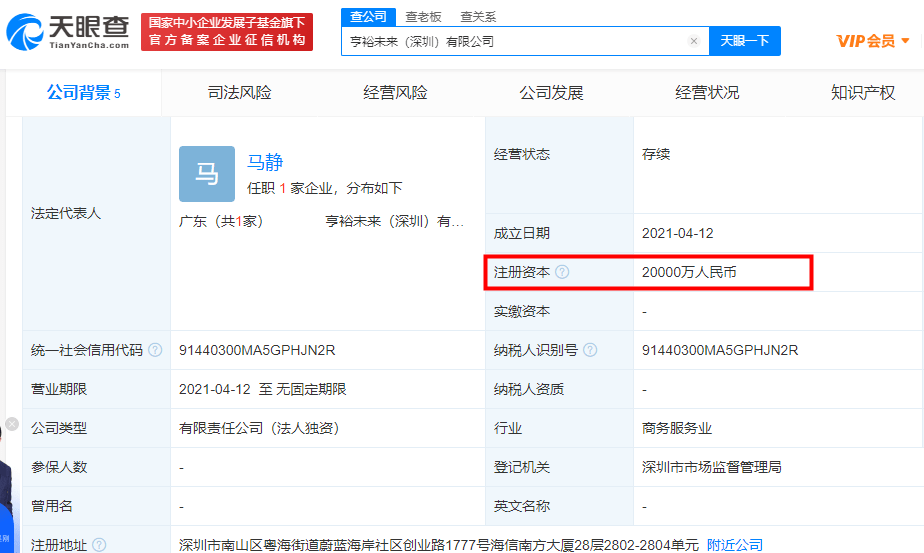Clear the search box with the X icon
Viewport: 924px width, 553px height.
pos(694,41)
